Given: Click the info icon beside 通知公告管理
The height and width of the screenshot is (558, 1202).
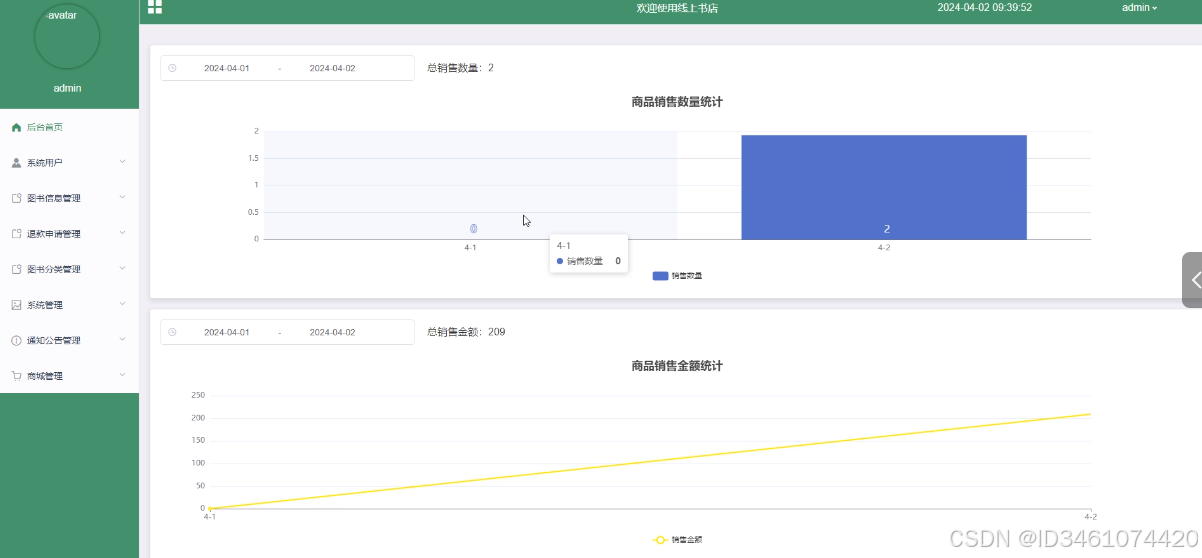Looking at the screenshot, I should click(16, 340).
